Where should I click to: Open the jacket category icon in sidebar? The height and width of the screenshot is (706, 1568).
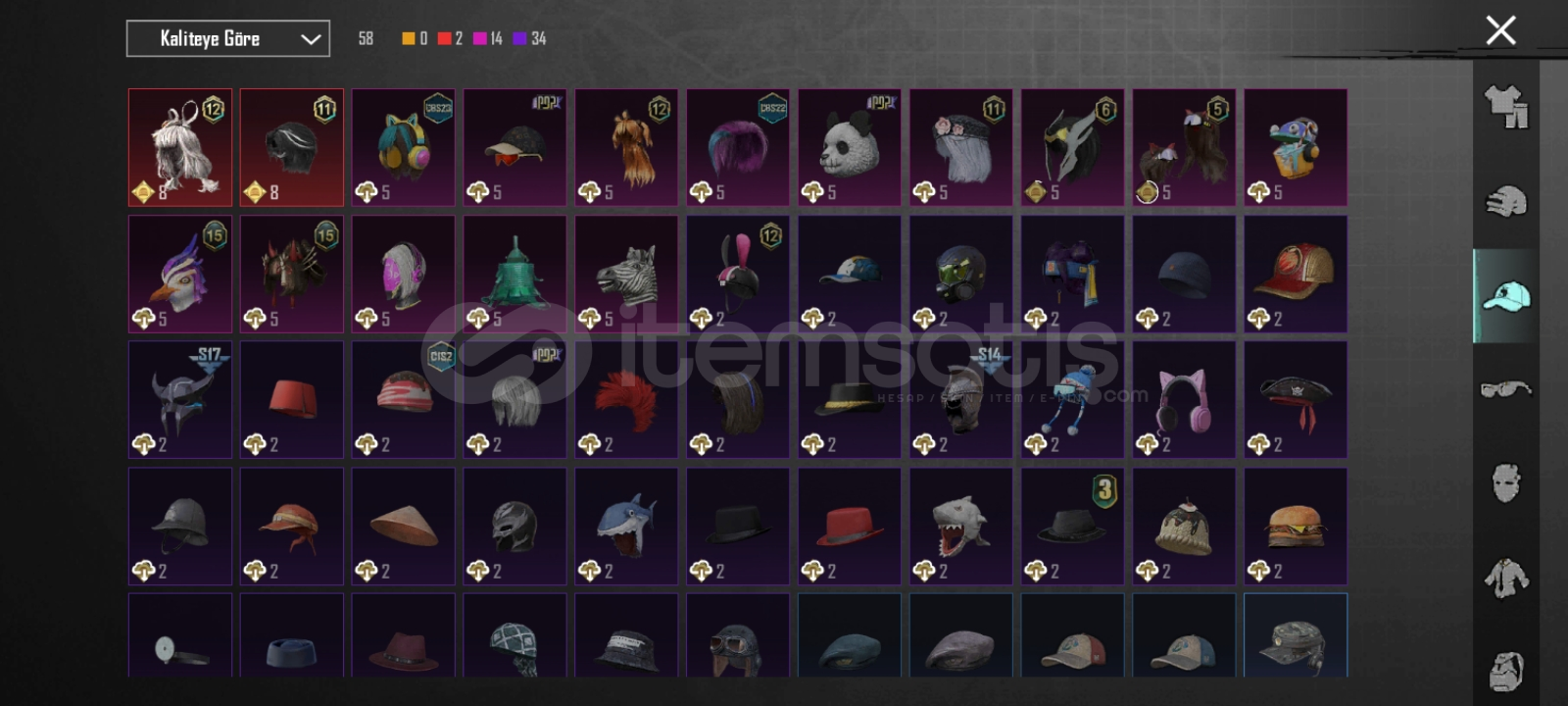pyautogui.click(x=1506, y=578)
